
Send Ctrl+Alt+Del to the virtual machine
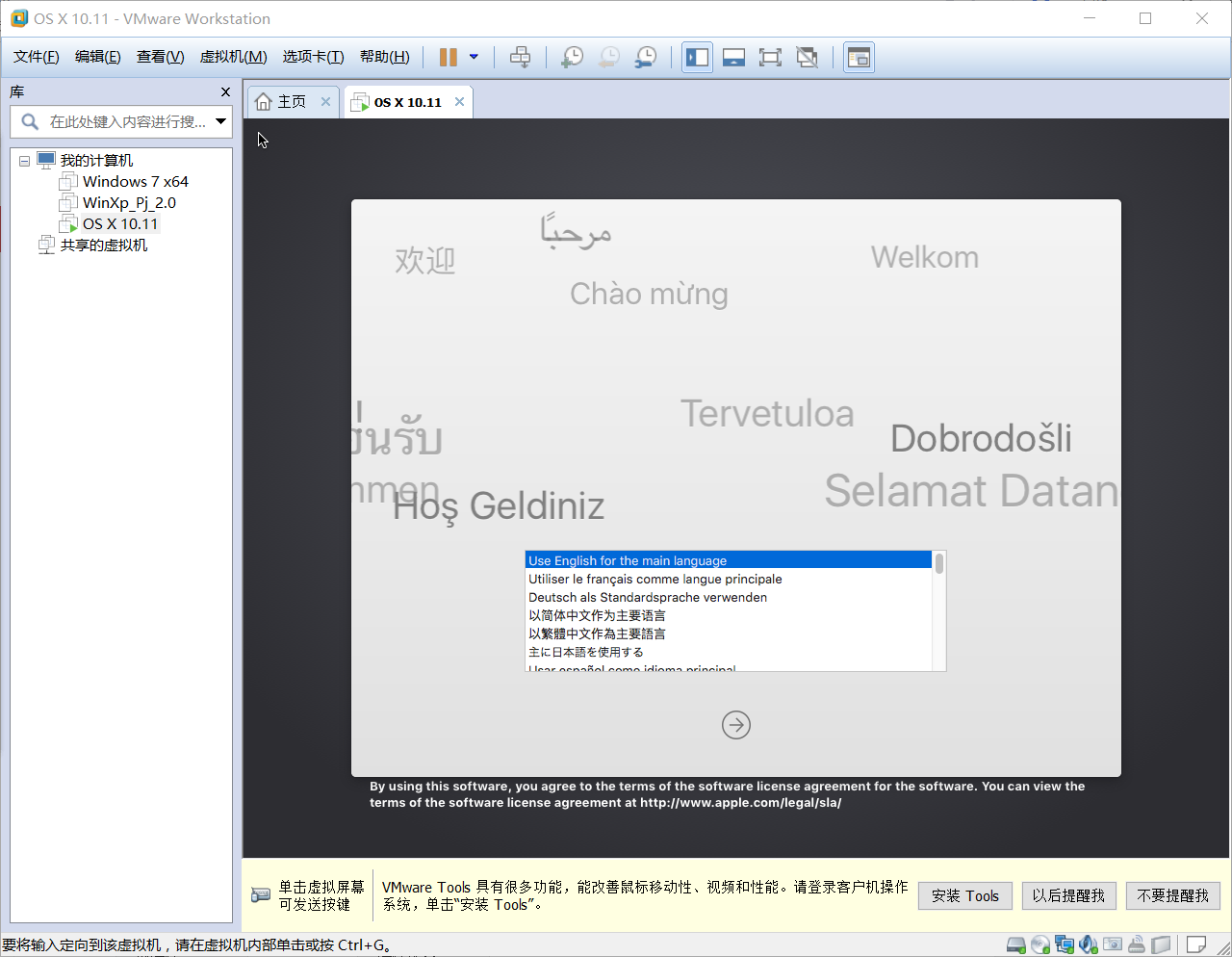[520, 58]
